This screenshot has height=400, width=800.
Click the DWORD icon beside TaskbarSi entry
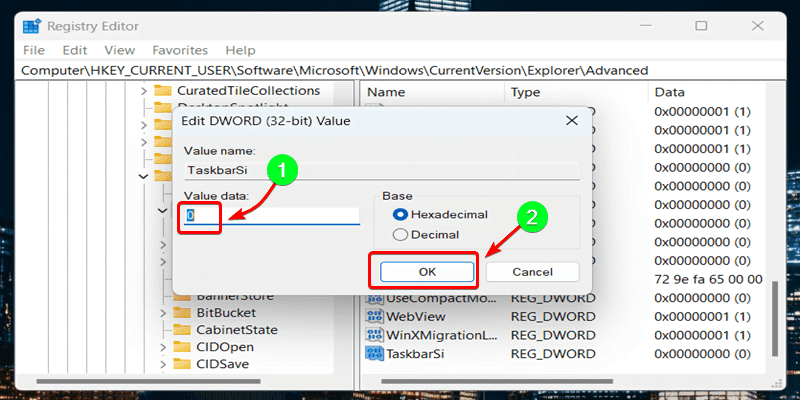374,354
